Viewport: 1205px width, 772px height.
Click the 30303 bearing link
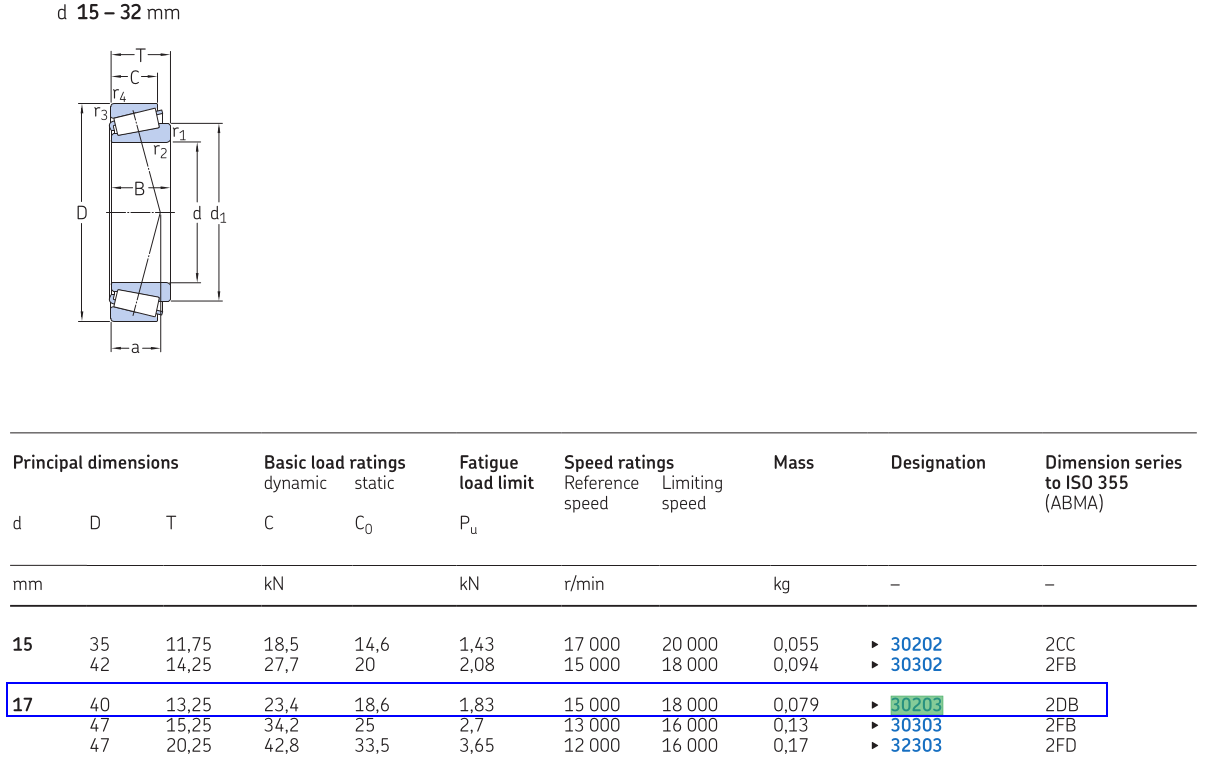(915, 725)
